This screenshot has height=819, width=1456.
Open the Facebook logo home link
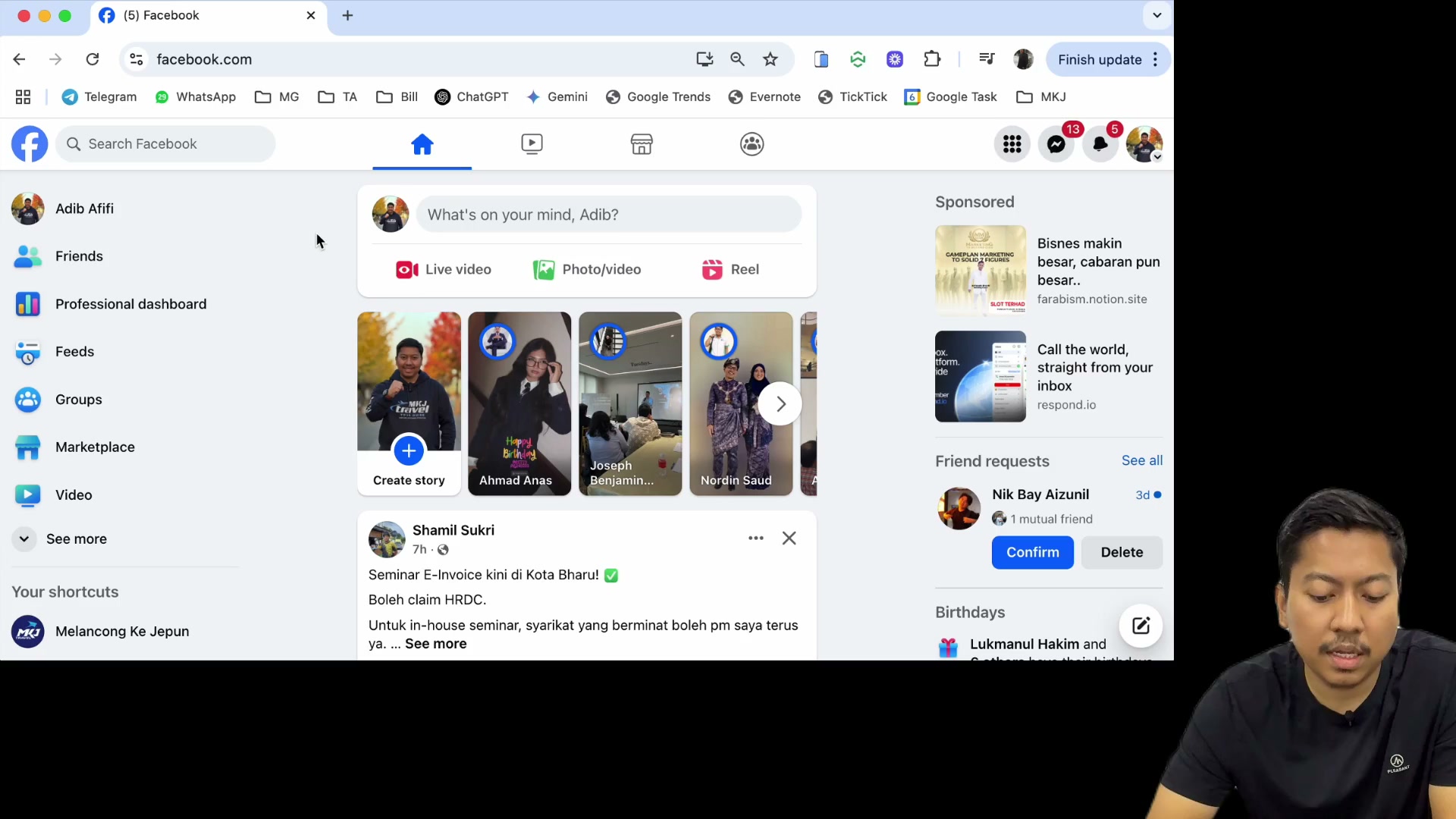[x=30, y=144]
